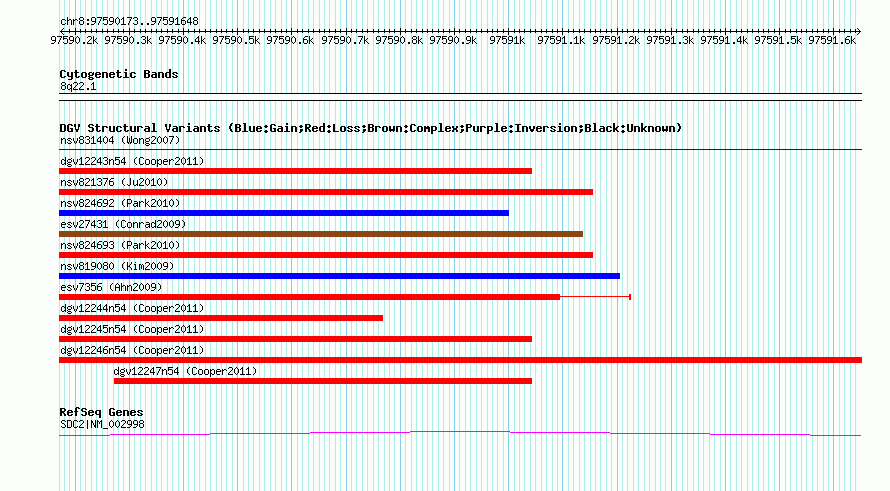890x491 pixels.
Task: Open dgv12243n54 (Cooper2011) variant label
Action: 132,161
